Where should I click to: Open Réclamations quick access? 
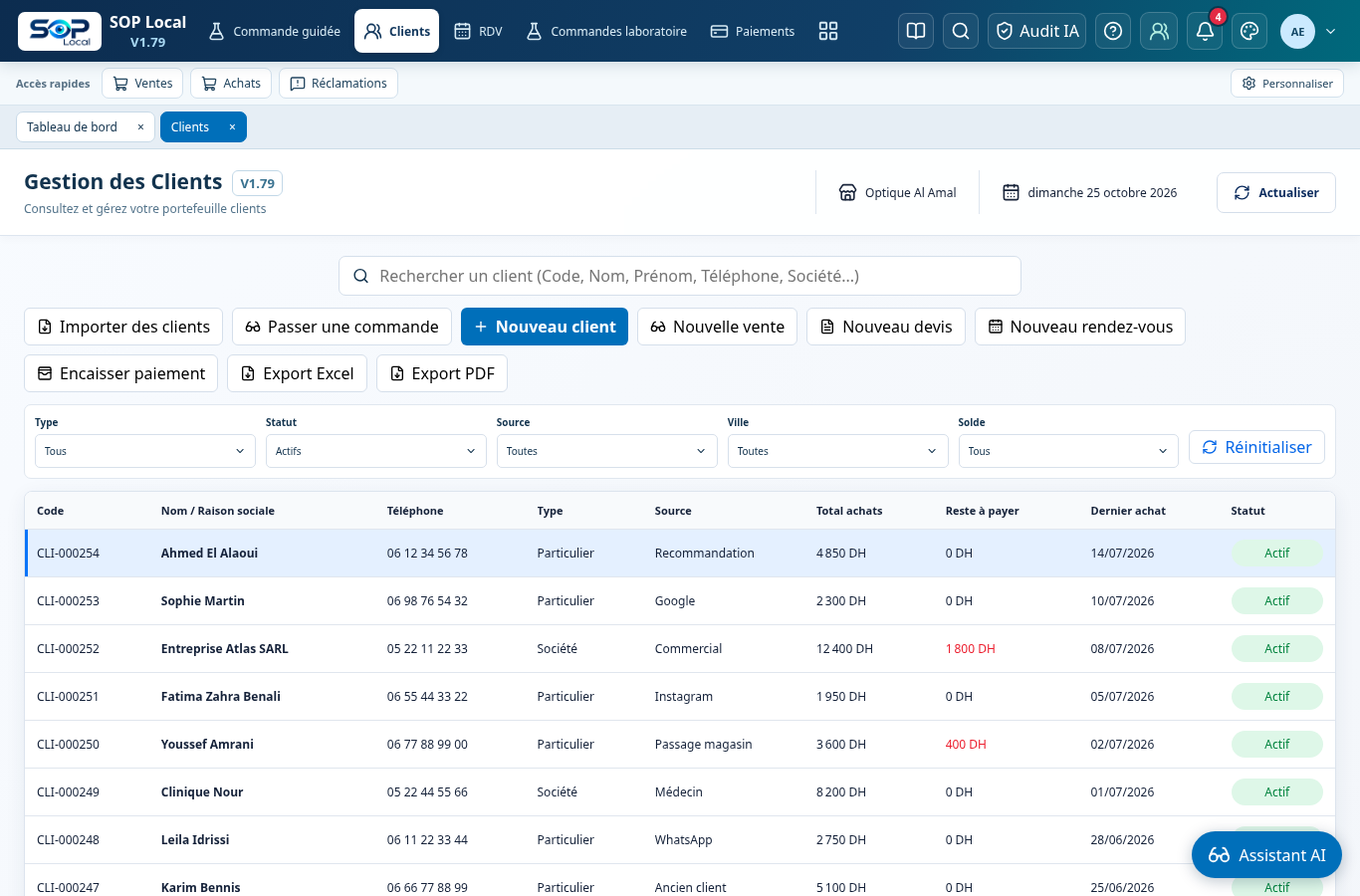click(339, 84)
